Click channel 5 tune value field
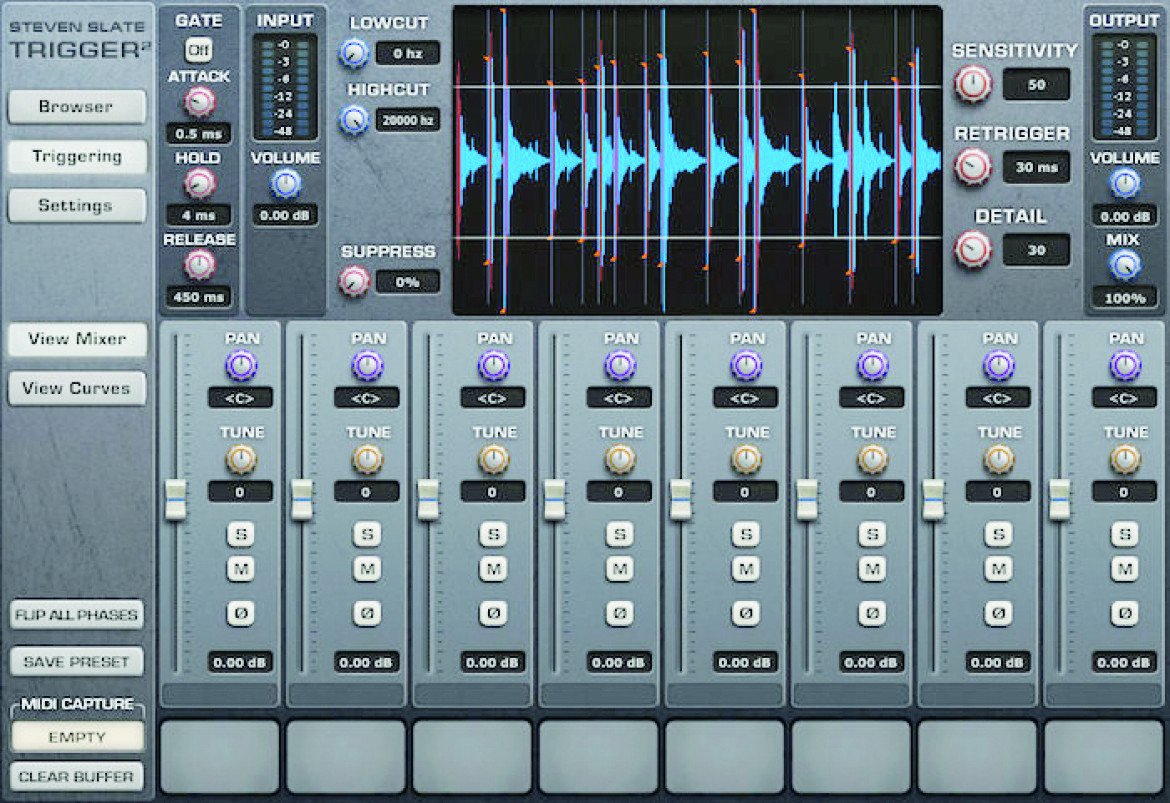The height and width of the screenshot is (803, 1170). 745,492
